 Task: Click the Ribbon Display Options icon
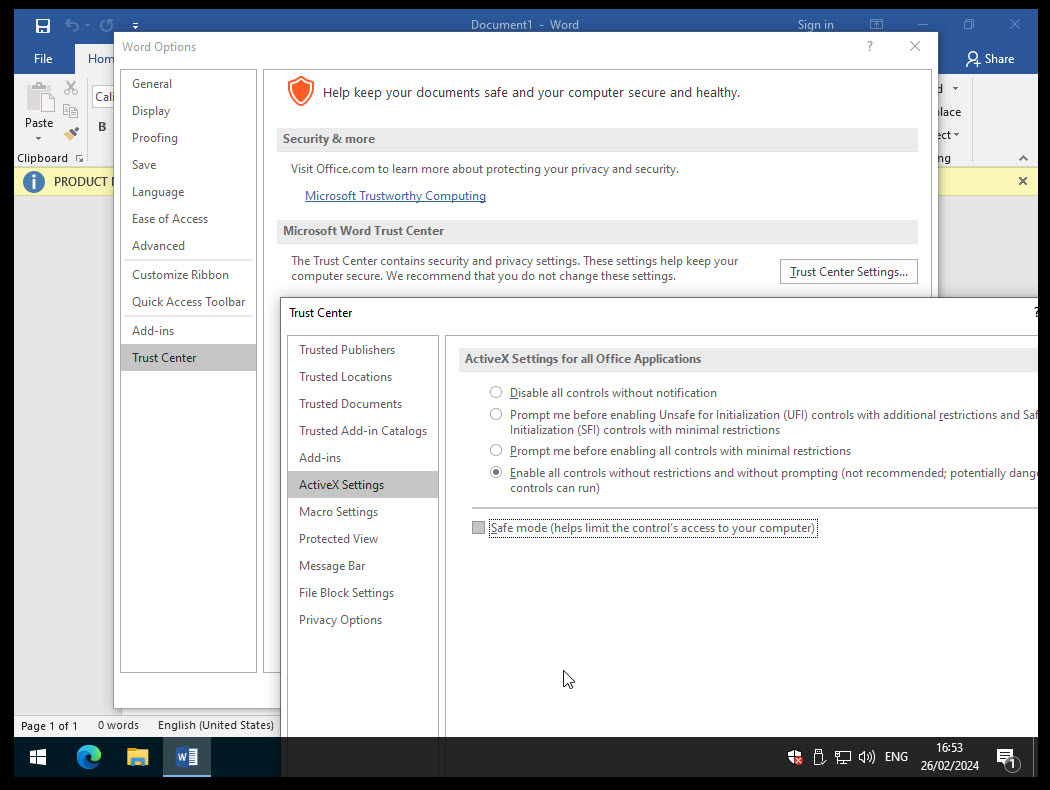pos(876,25)
